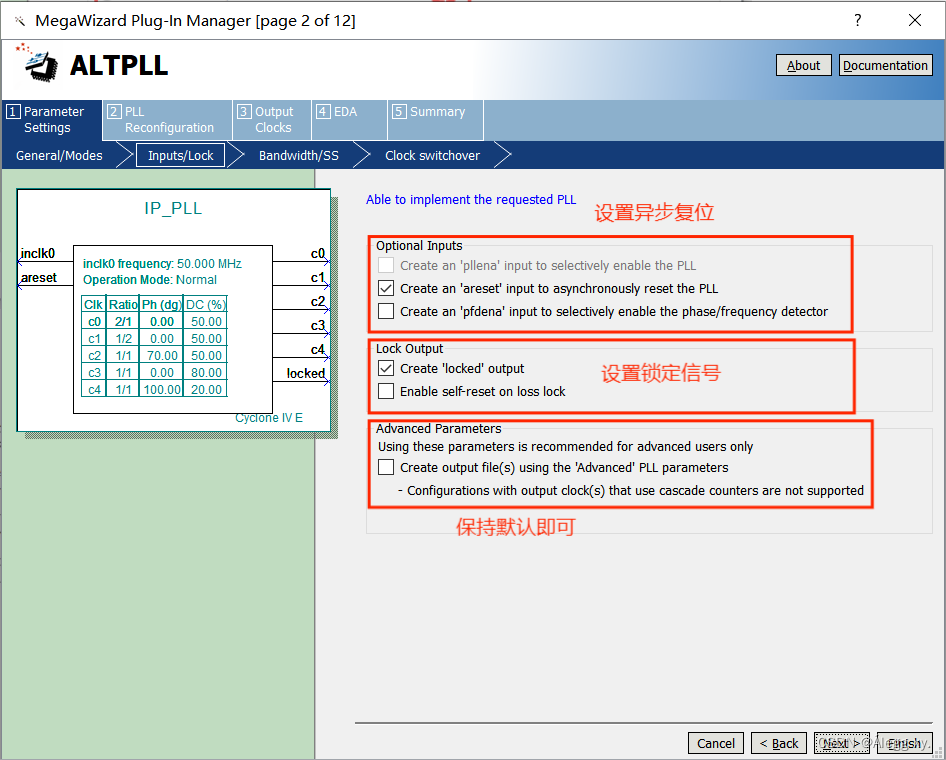Open the Clock switchover sub-page
The width and height of the screenshot is (946, 760).
click(433, 156)
